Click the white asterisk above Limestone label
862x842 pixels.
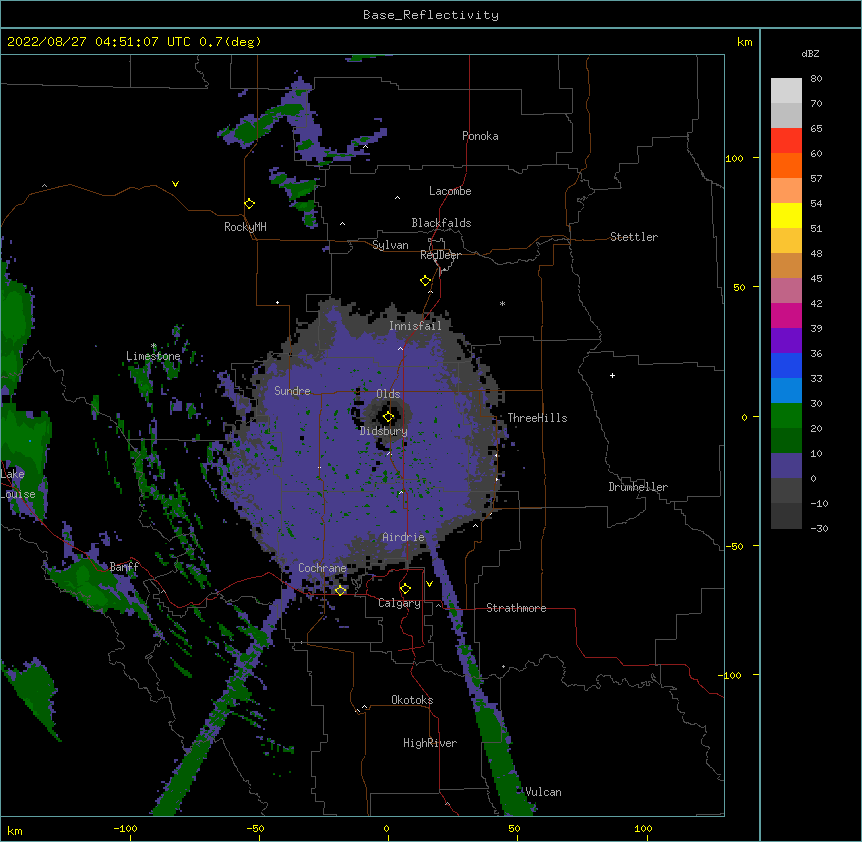[154, 346]
